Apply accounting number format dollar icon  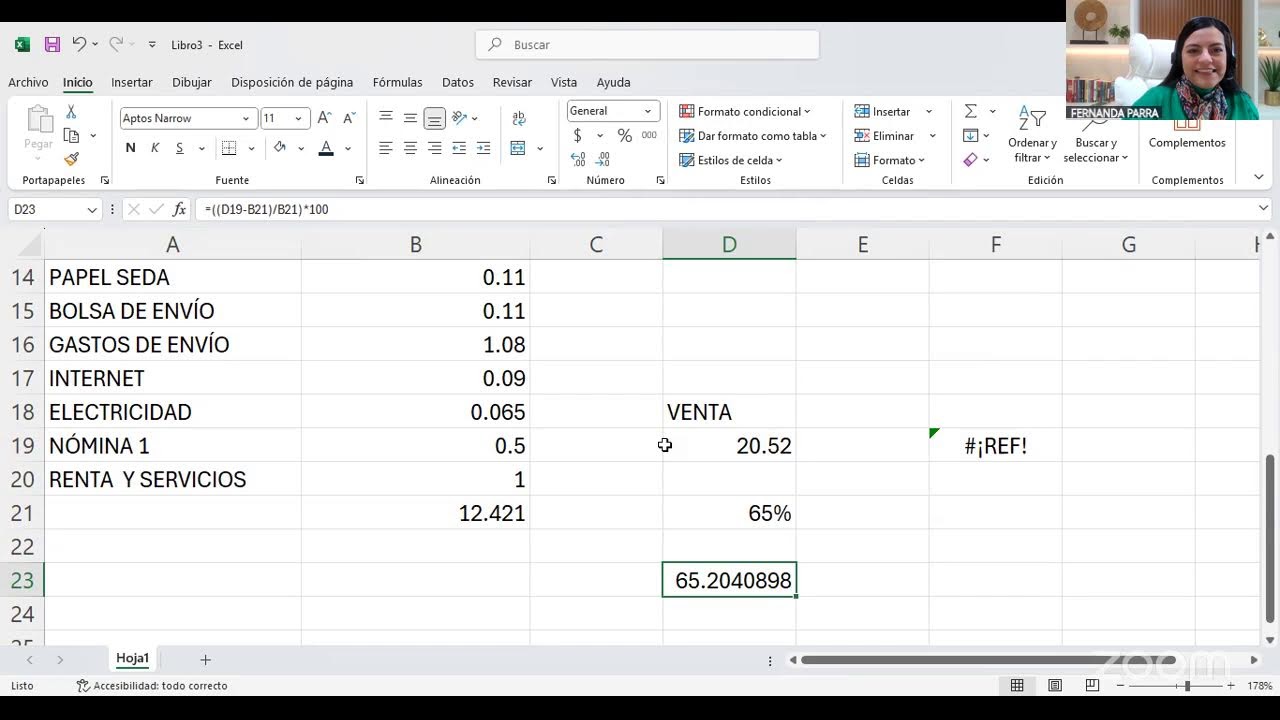coord(577,136)
